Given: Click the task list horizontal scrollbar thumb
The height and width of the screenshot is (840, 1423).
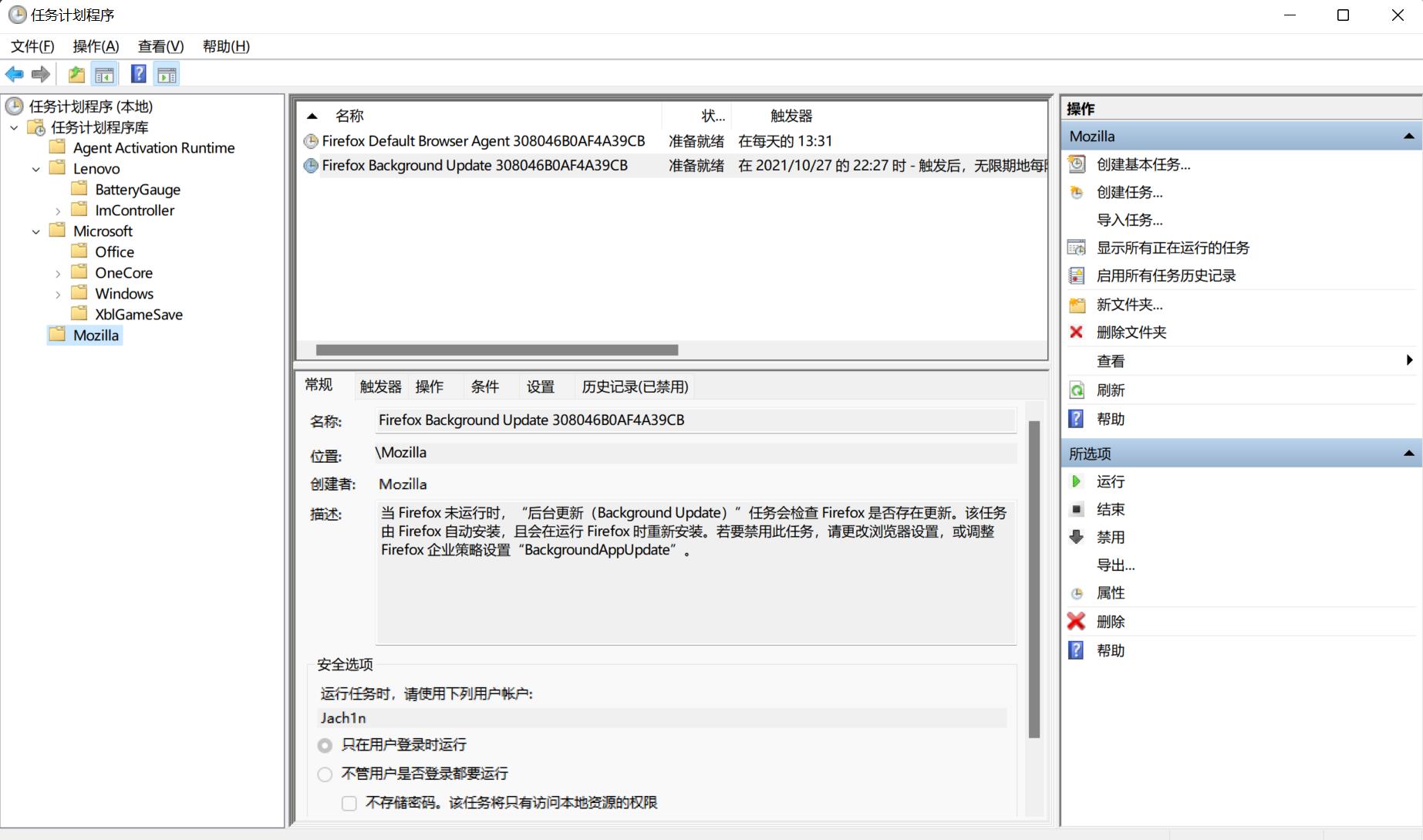Looking at the screenshot, I should (x=497, y=350).
